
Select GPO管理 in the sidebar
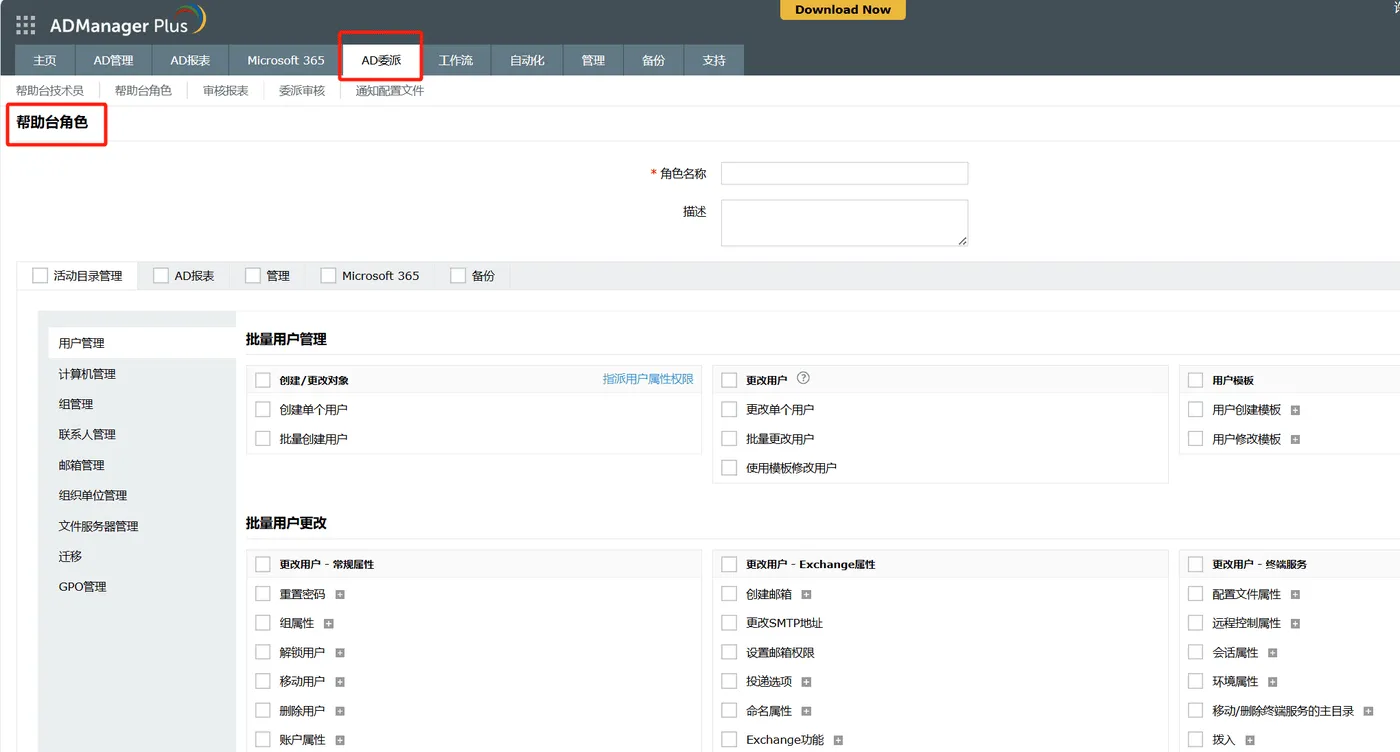pos(82,587)
